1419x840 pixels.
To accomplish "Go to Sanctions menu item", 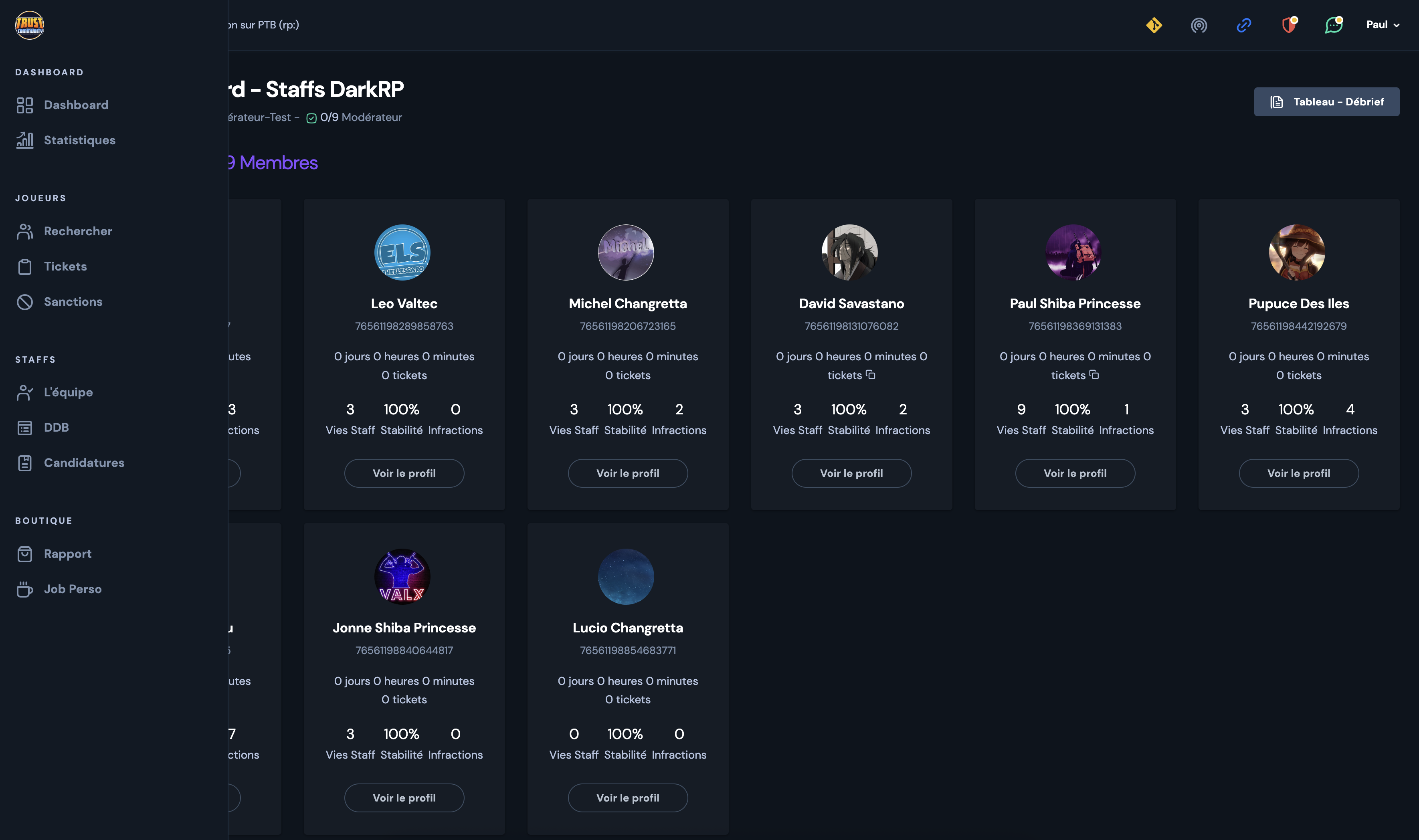I will (x=73, y=302).
